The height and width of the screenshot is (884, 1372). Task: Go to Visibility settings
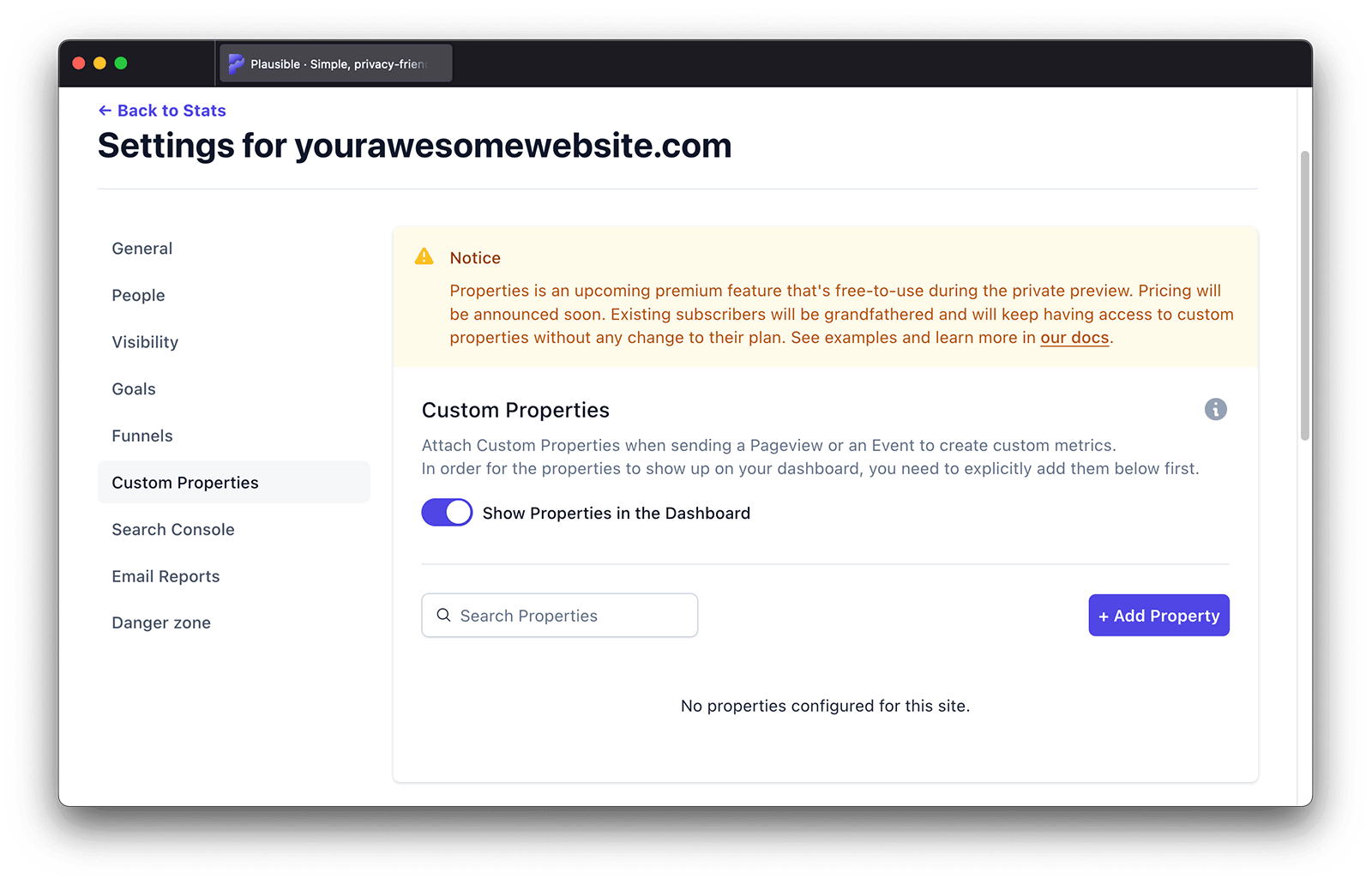(145, 342)
